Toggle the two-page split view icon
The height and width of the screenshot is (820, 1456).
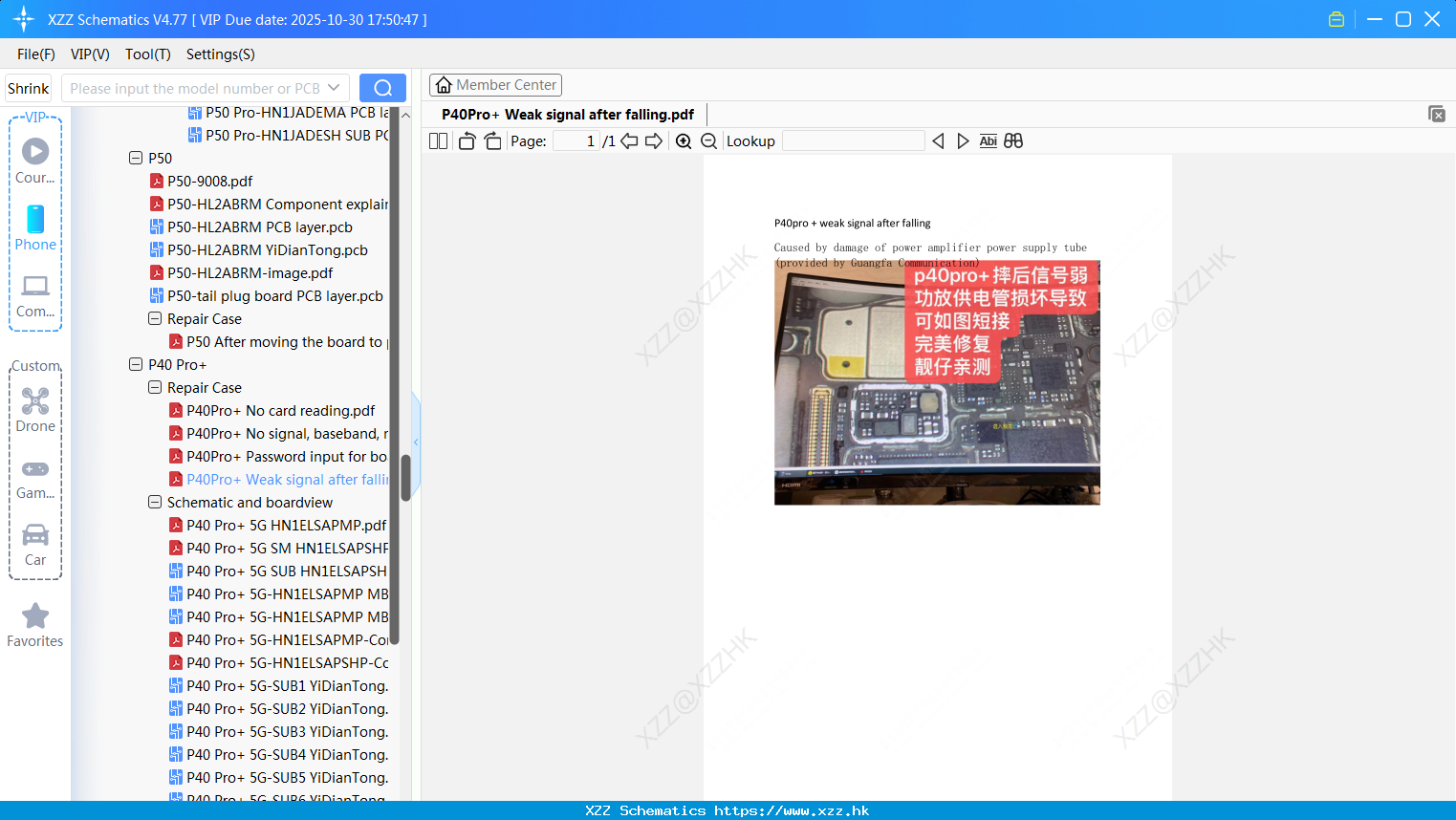[438, 140]
